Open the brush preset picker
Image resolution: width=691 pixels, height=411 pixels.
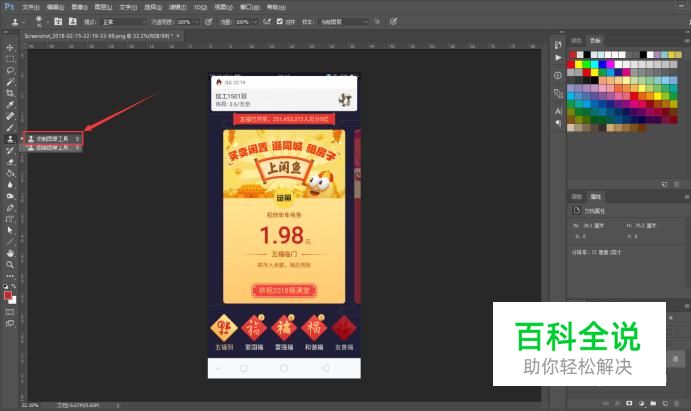(x=40, y=21)
